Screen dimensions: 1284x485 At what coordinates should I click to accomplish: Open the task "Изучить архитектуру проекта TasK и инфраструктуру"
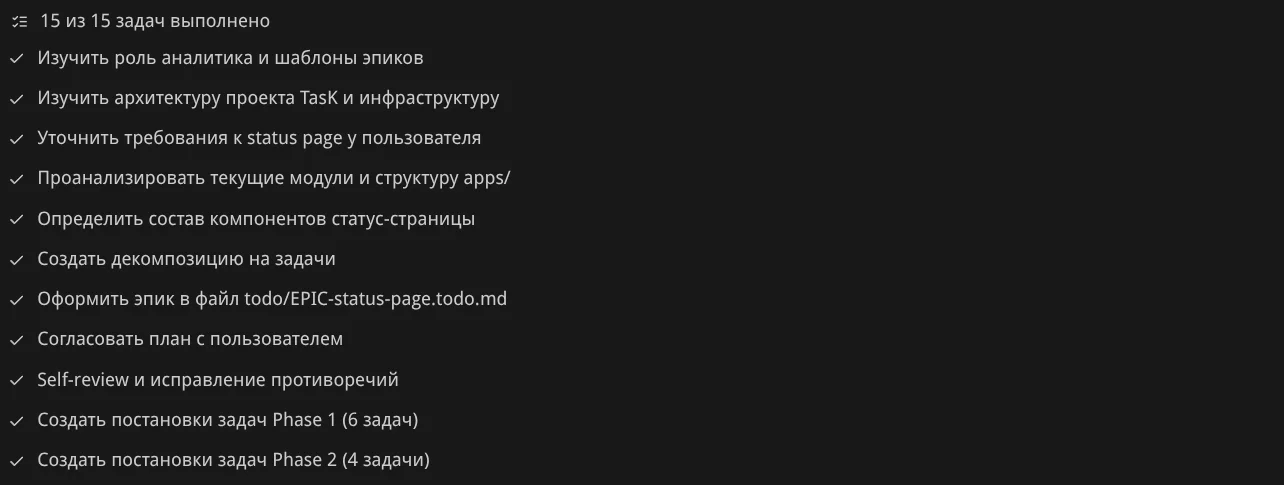tap(268, 98)
